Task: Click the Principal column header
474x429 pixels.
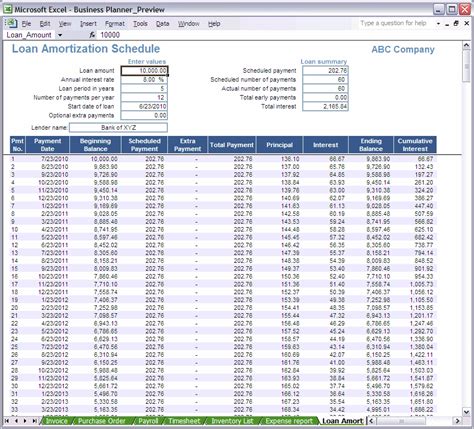Action: pyautogui.click(x=279, y=145)
